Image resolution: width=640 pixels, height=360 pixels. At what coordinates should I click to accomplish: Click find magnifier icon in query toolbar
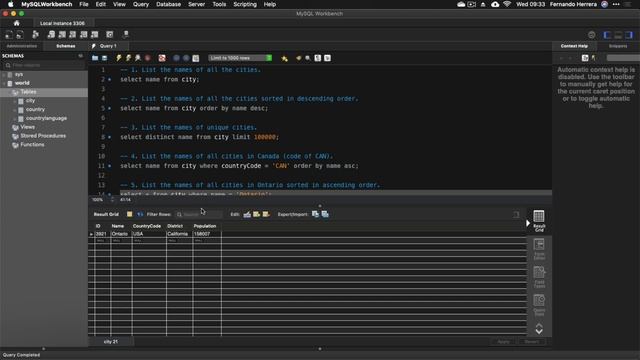point(308,58)
